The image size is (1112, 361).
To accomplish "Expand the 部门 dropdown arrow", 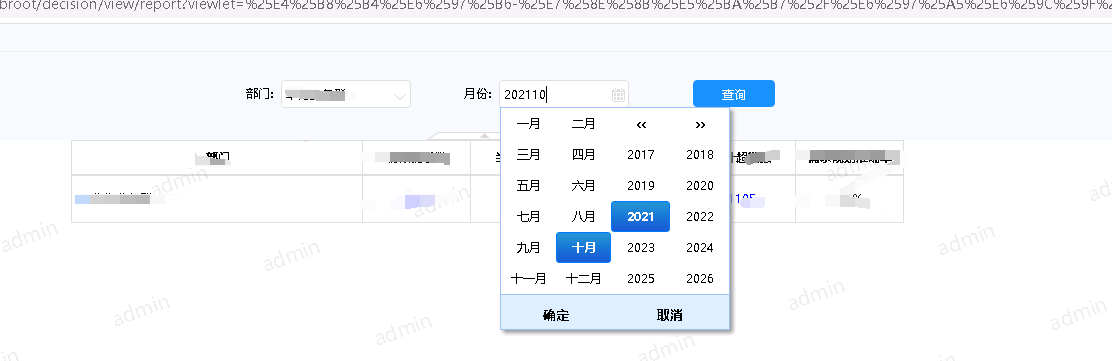I will point(401,95).
